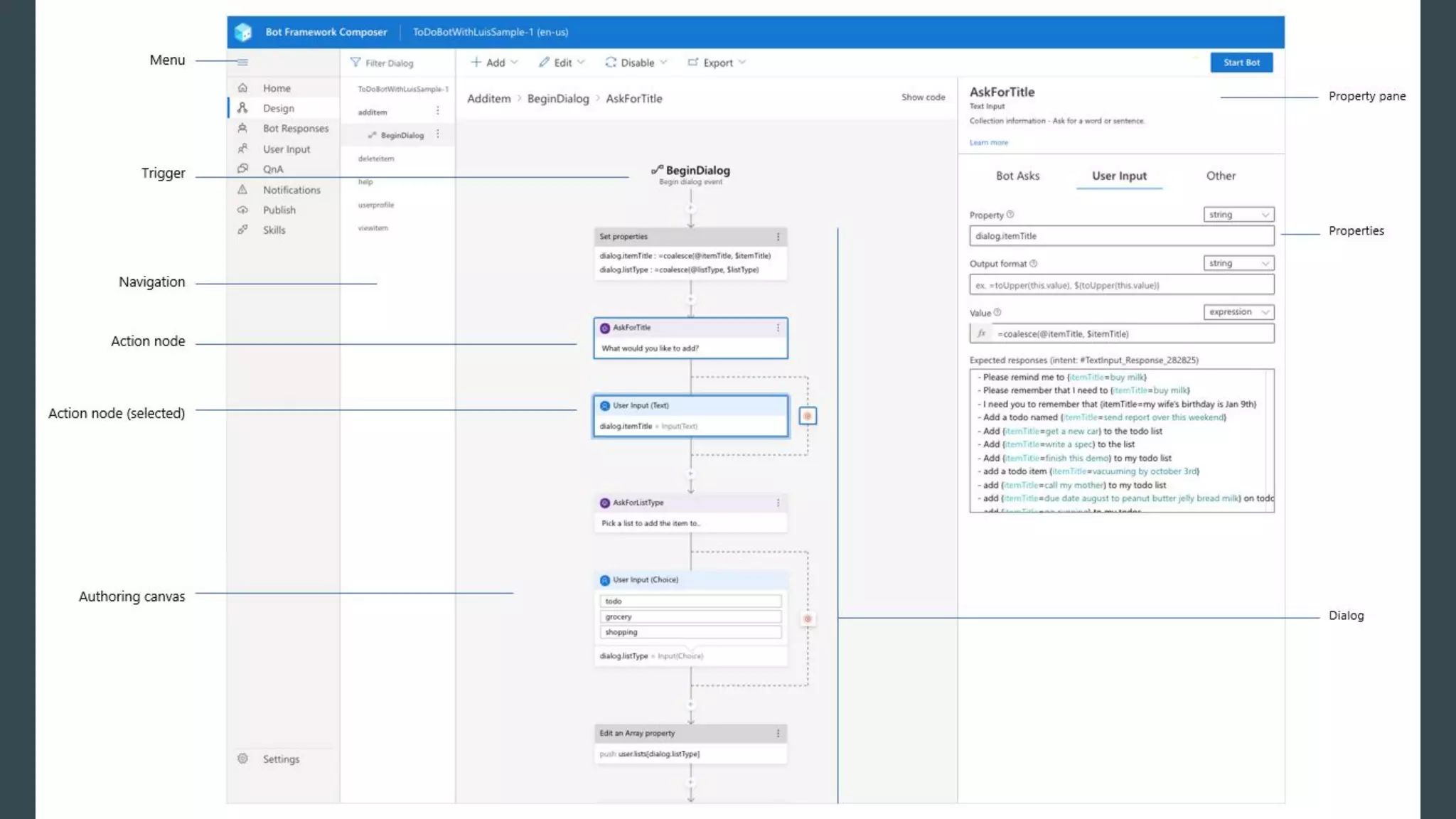
Task: Click the Publish cloud icon
Action: click(x=242, y=210)
